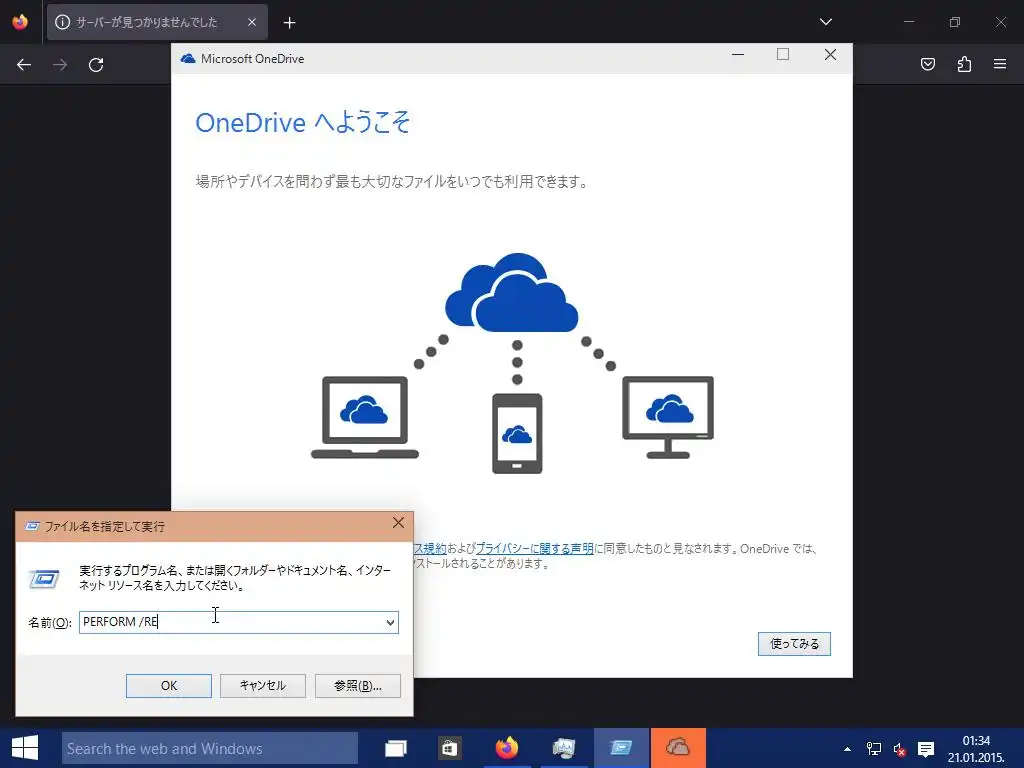Minimize the Microsoft OneDrive window
1024x768 pixels.
point(738,55)
